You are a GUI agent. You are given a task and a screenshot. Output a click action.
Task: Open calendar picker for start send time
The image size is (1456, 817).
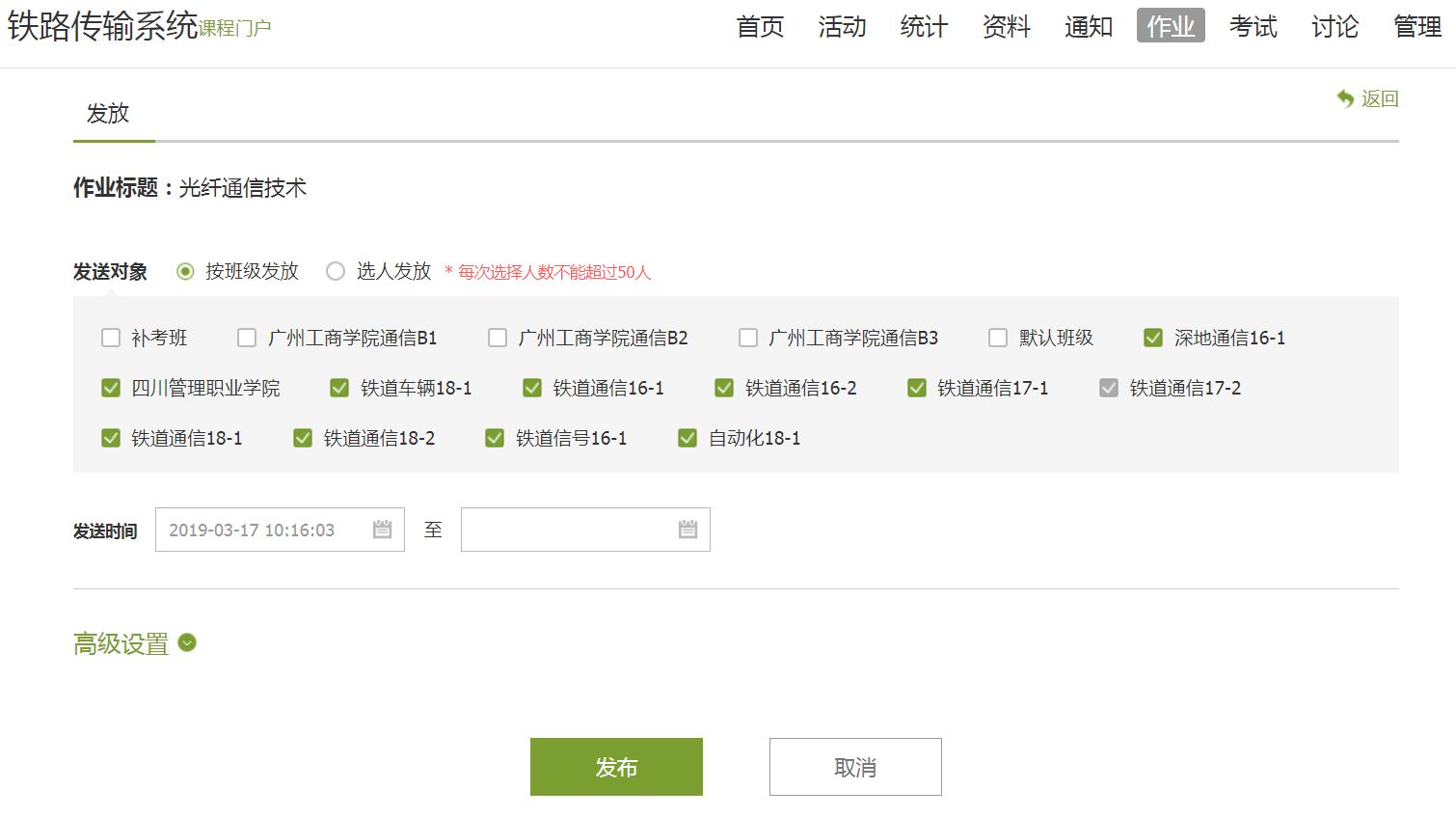click(x=383, y=530)
